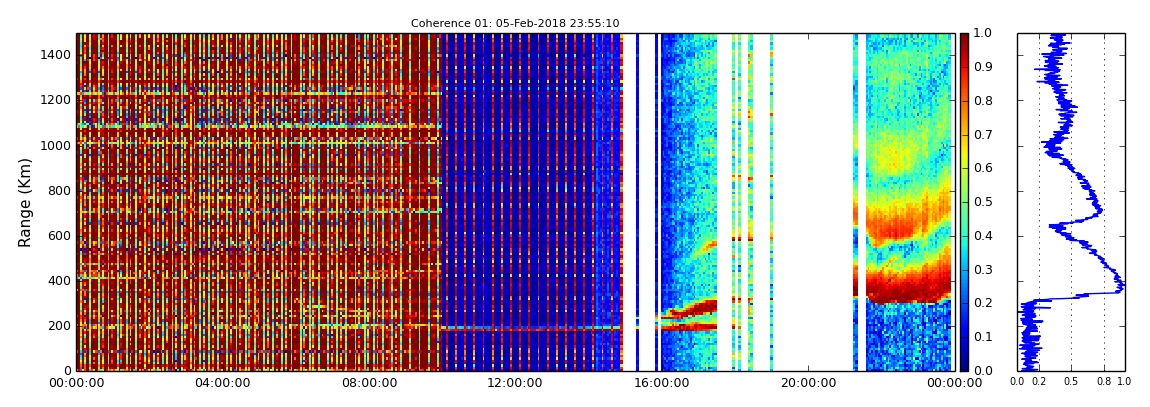Click the 20:00:00 time axis tick label
The width and height of the screenshot is (1150, 407).
pos(806,383)
